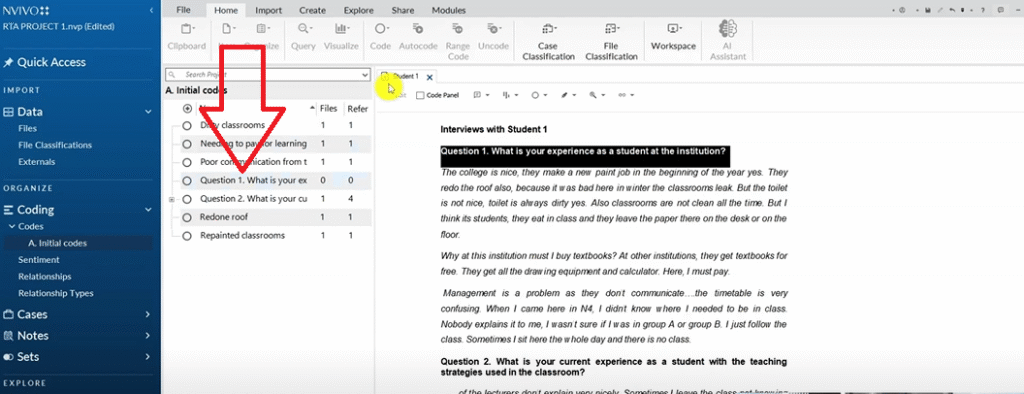
Task: Open File Classification in the ribbon
Action: click(x=611, y=41)
